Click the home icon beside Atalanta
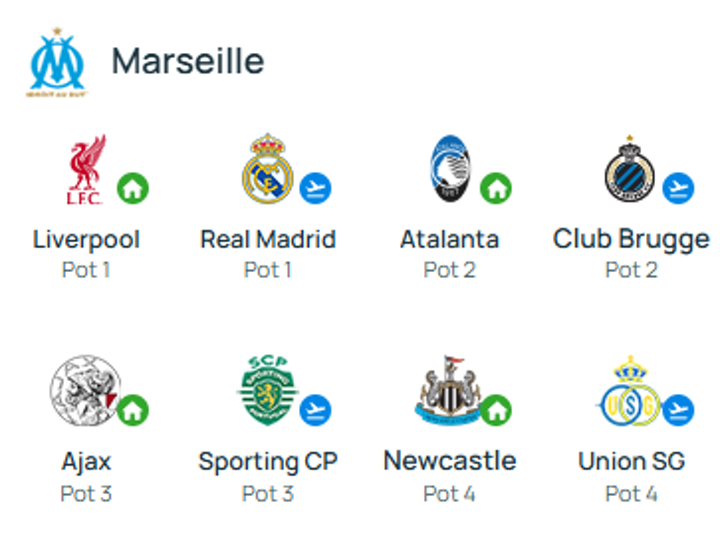The image size is (720, 551). pyautogui.click(x=496, y=187)
